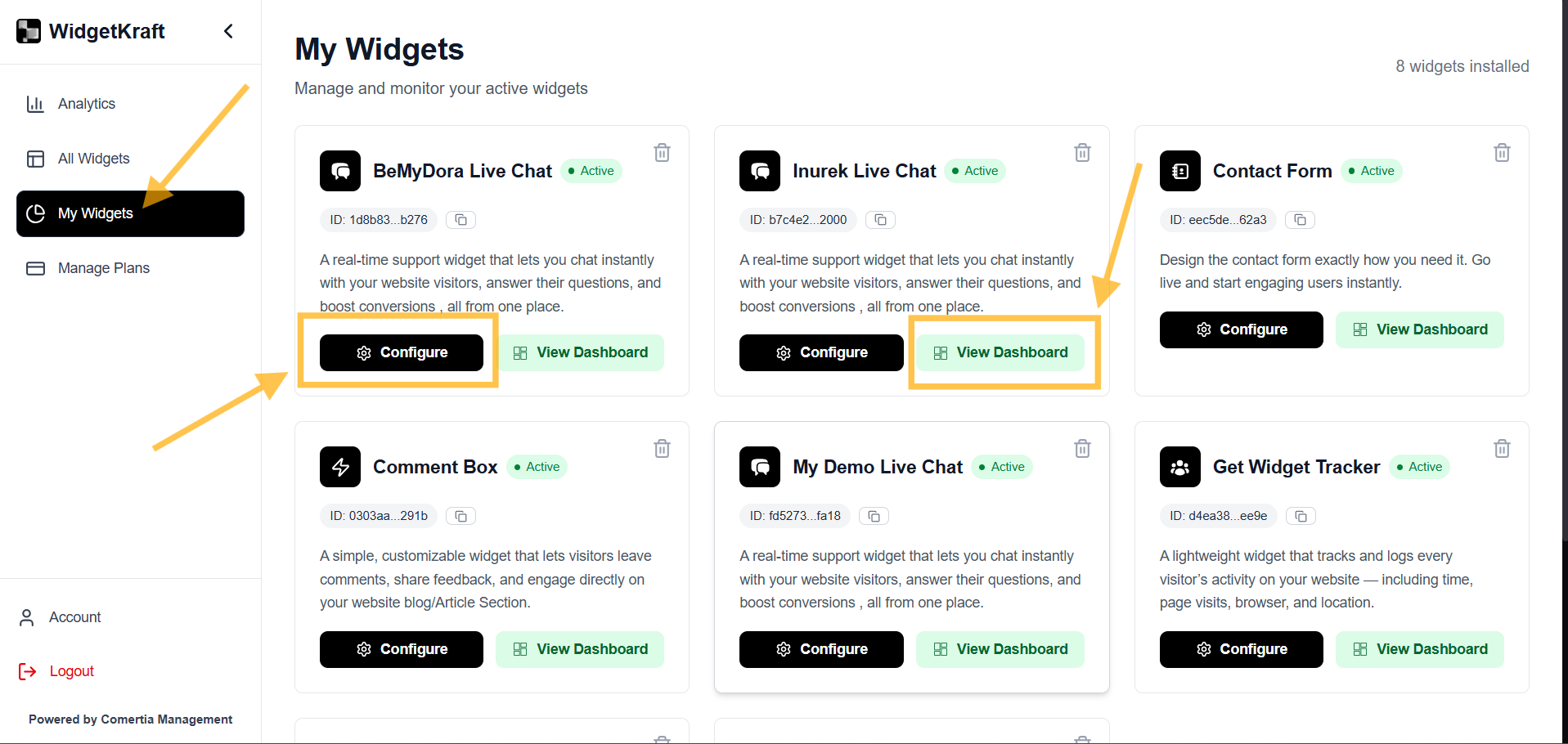The height and width of the screenshot is (744, 1568).
Task: Copy Get Widget Tracker ID
Action: click(1301, 516)
